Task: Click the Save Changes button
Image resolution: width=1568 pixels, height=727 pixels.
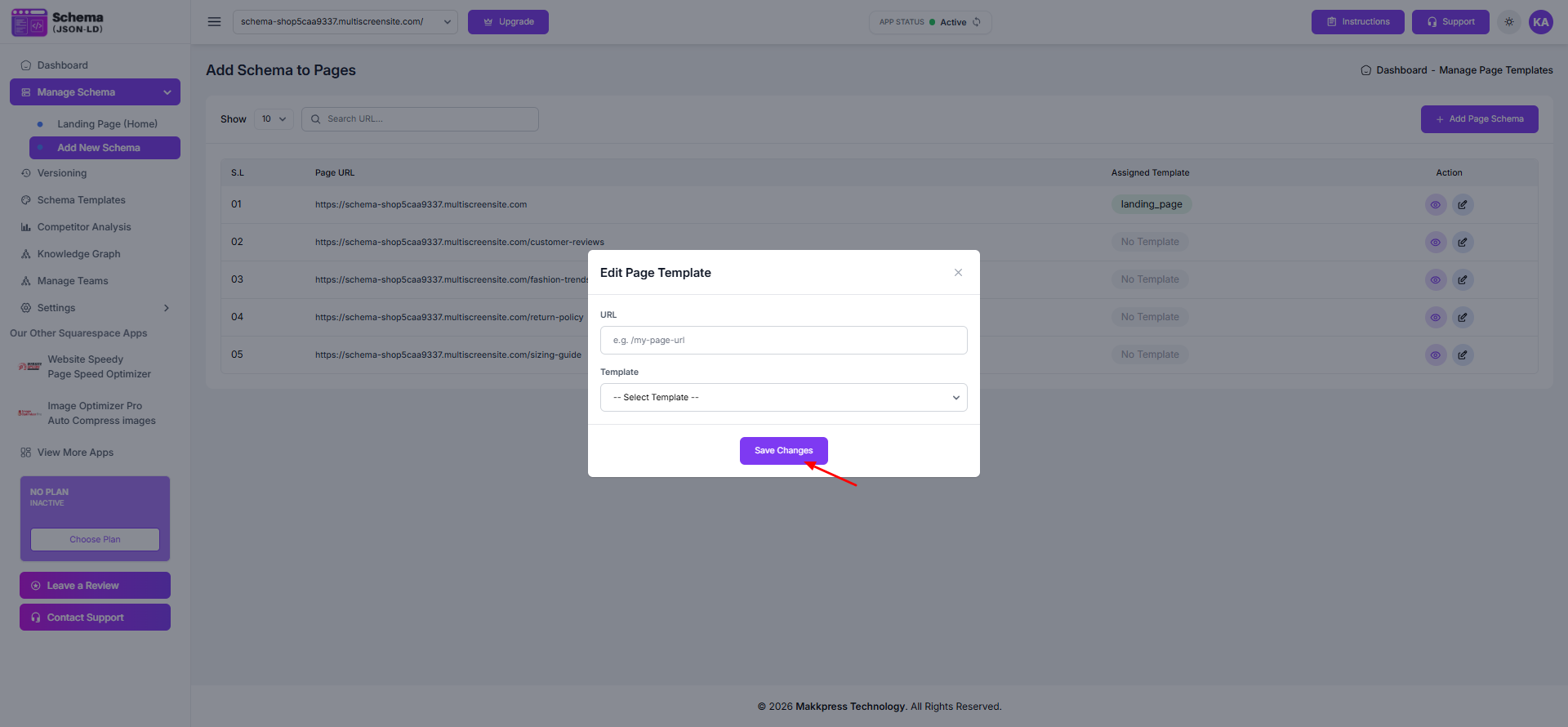Action: tap(783, 451)
